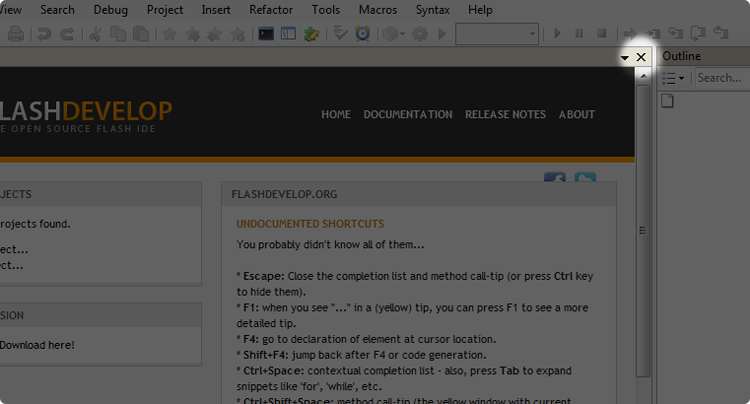Click the Print icon in toolbar
Image resolution: width=750 pixels, height=404 pixels.
pyautogui.click(x=16, y=34)
